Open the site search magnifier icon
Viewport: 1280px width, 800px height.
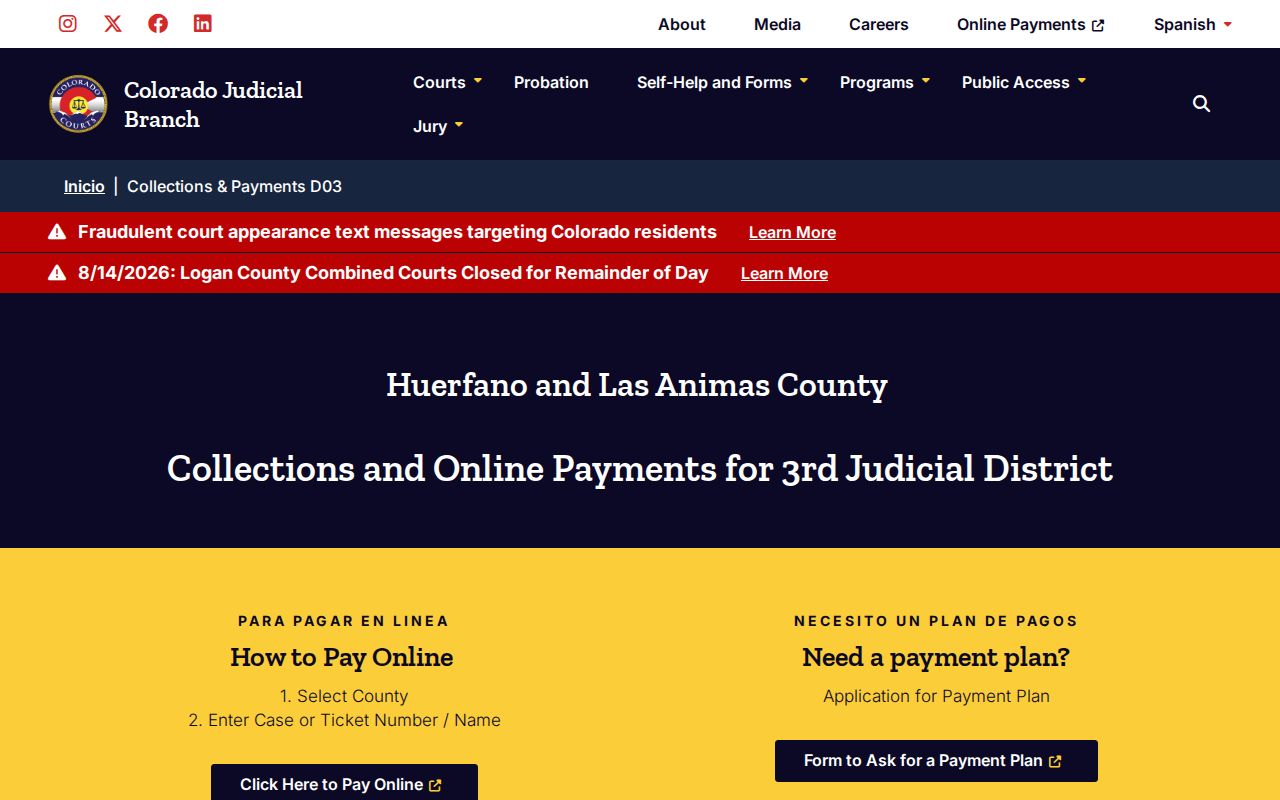pyautogui.click(x=1202, y=104)
